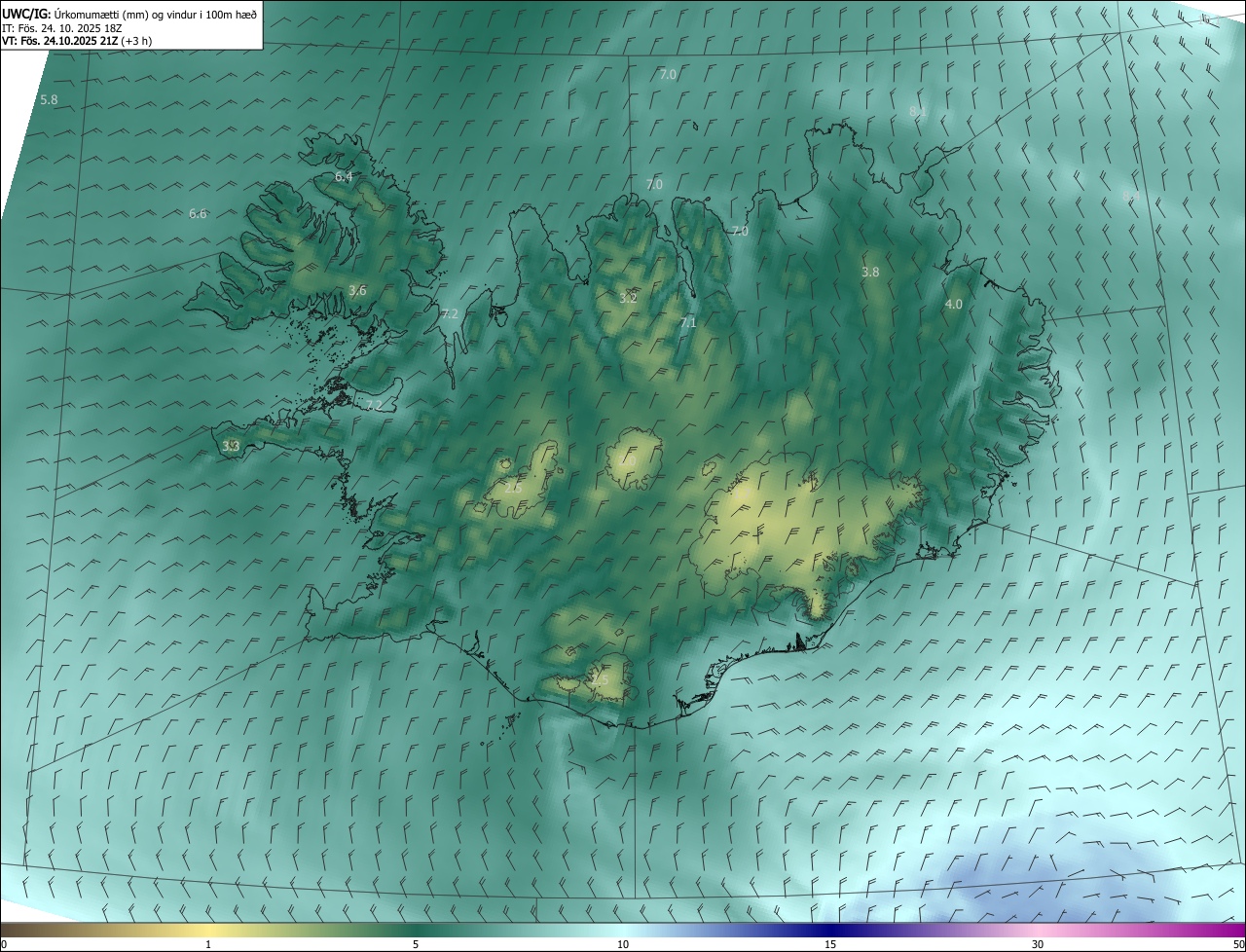Click the color scale tick label 15
1246x952 pixels.
830,944
